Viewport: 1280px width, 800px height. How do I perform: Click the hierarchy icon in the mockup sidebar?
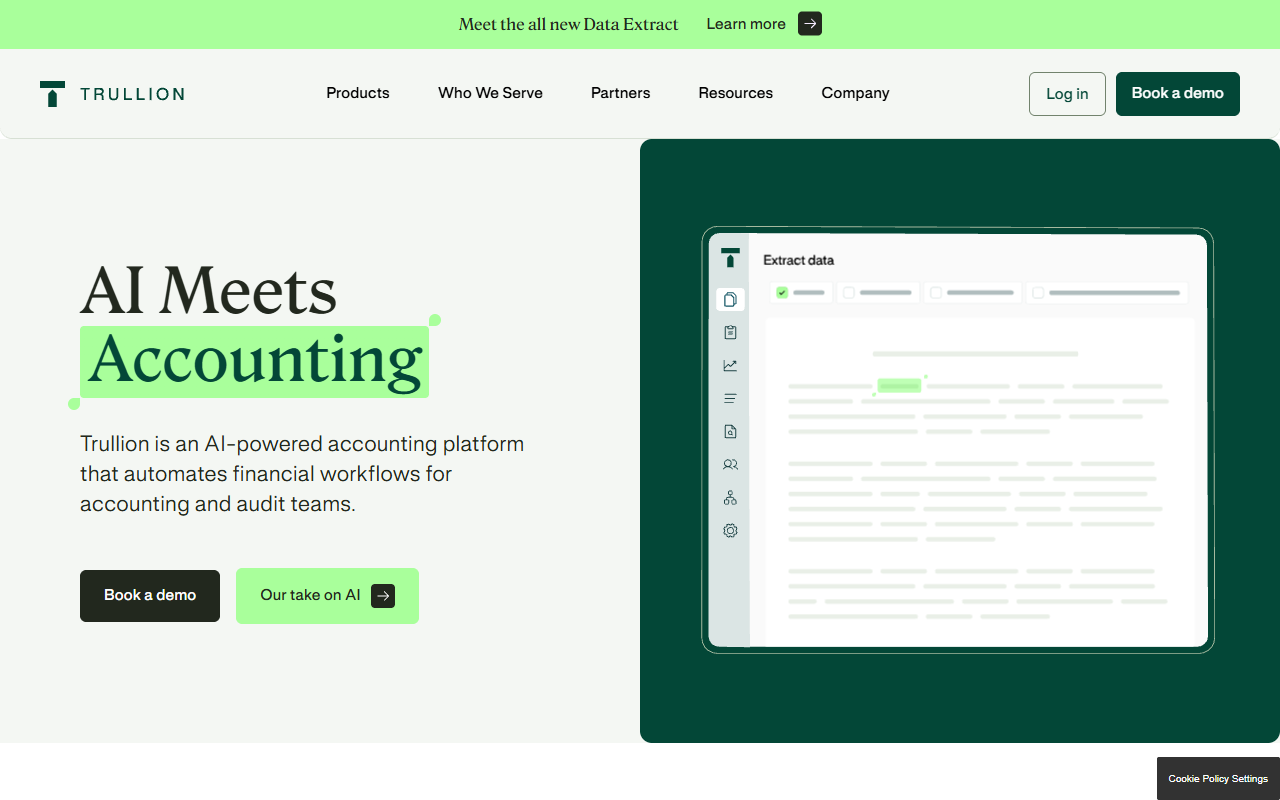tap(730, 497)
